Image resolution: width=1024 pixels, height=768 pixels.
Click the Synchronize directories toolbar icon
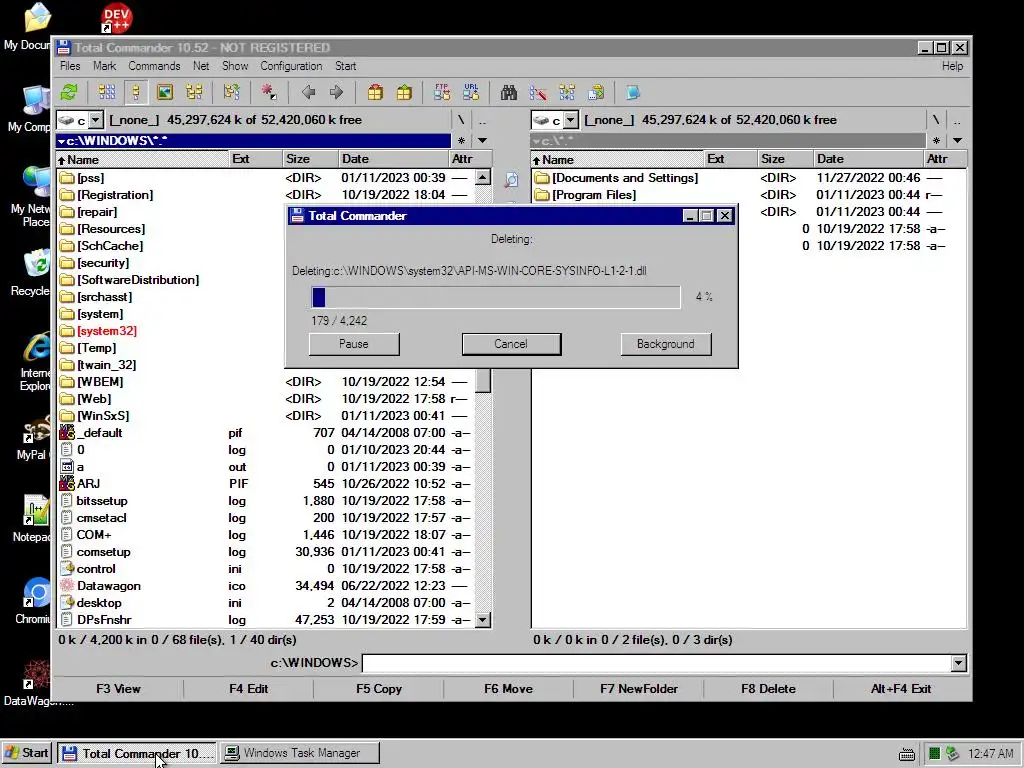[567, 93]
